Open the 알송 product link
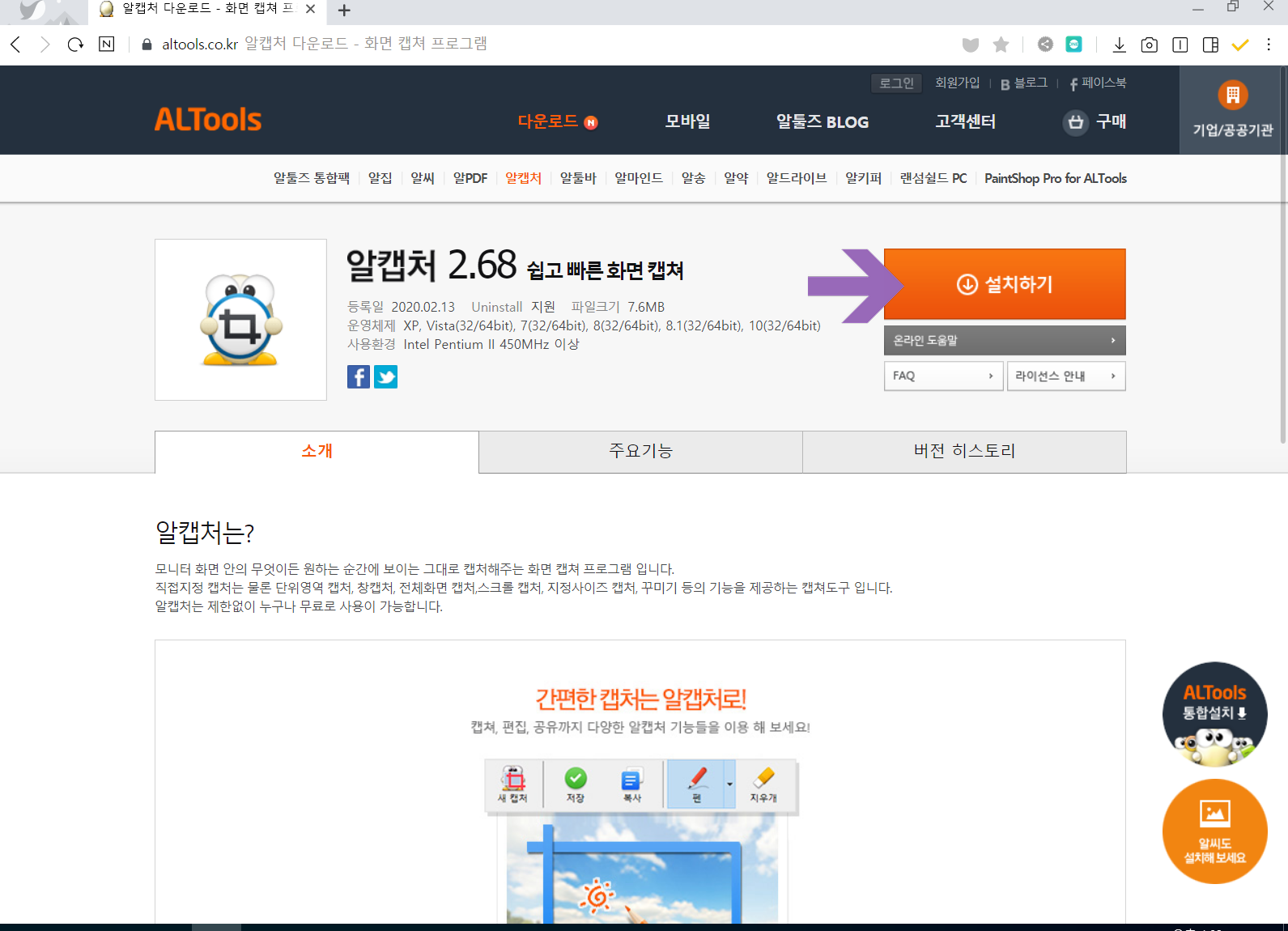This screenshot has height=931, width=1288. coord(693,178)
